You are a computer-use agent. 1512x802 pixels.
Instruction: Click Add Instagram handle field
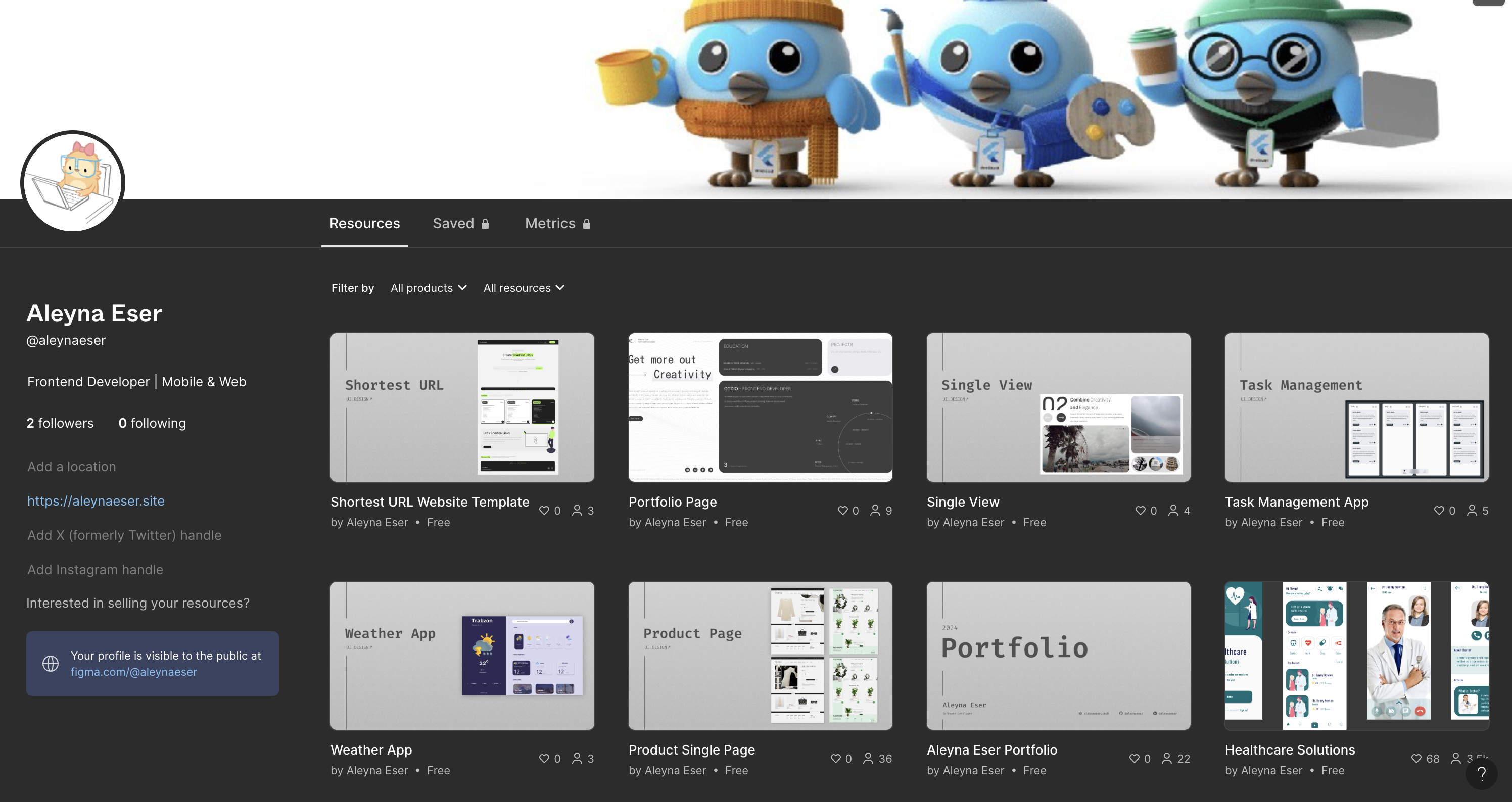(x=95, y=570)
